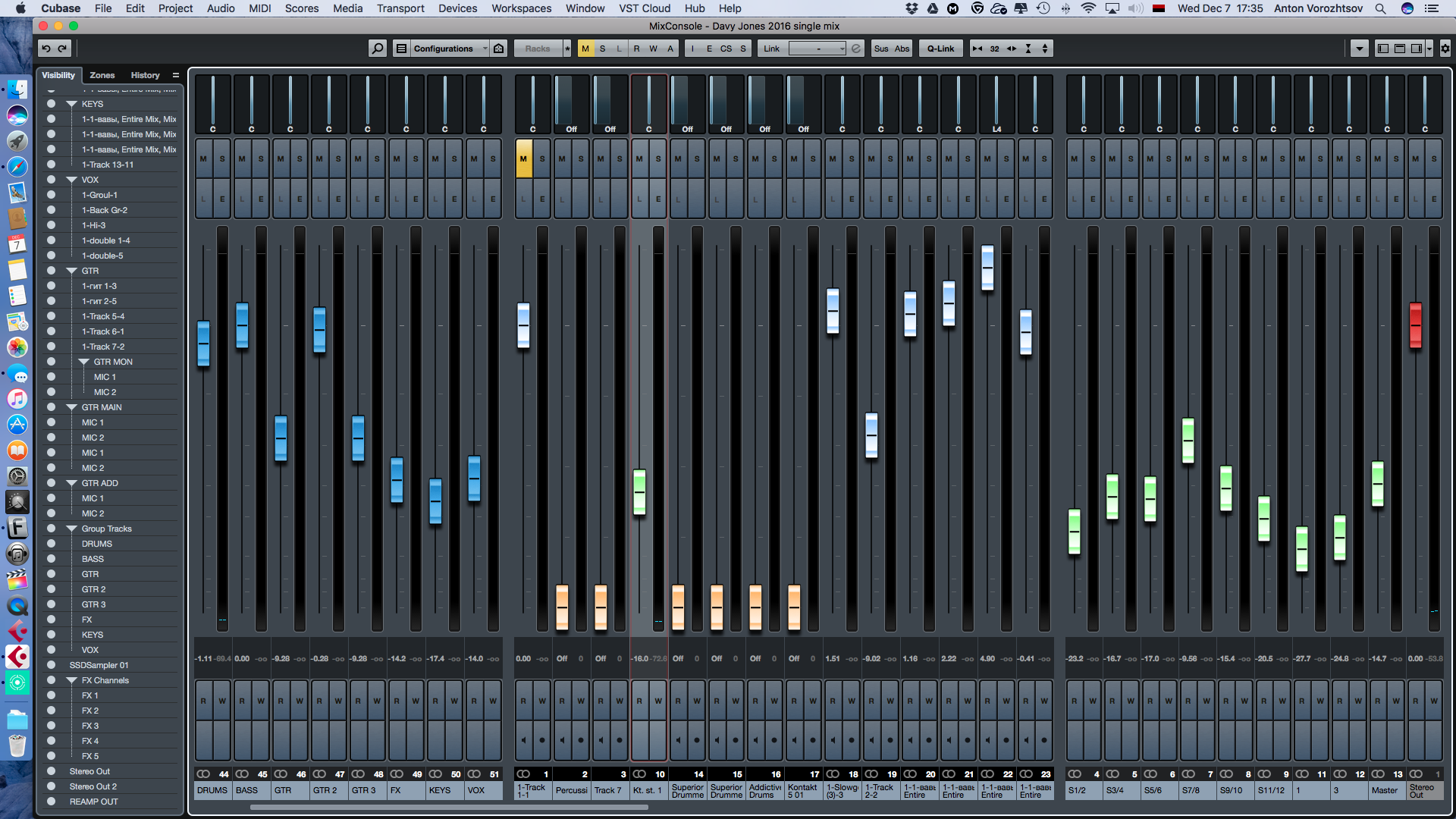Click the monitor speaker icon on Percussi channel
The height and width of the screenshot is (819, 1456).
click(562, 739)
